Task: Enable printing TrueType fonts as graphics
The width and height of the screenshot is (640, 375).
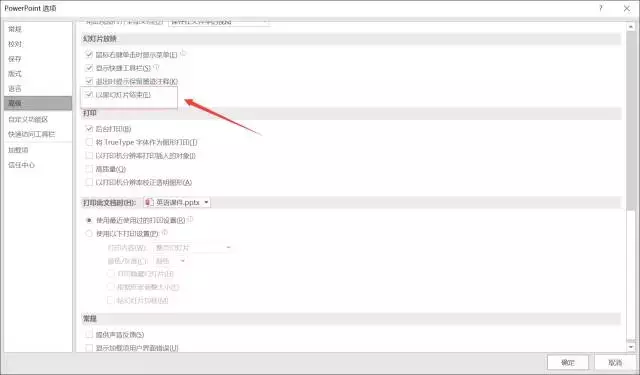Action: tap(89, 142)
